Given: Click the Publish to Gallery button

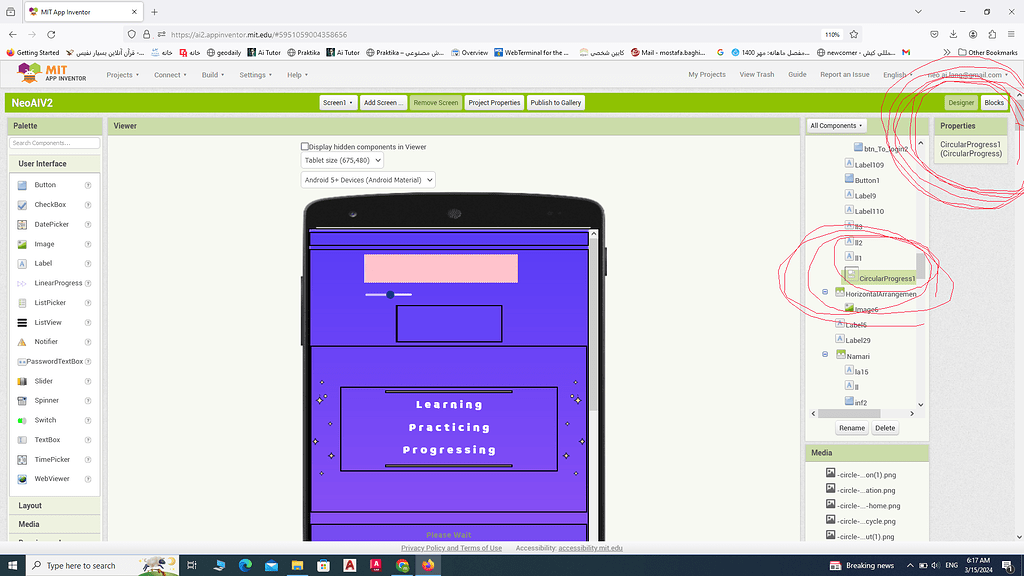Looking at the screenshot, I should point(555,102).
